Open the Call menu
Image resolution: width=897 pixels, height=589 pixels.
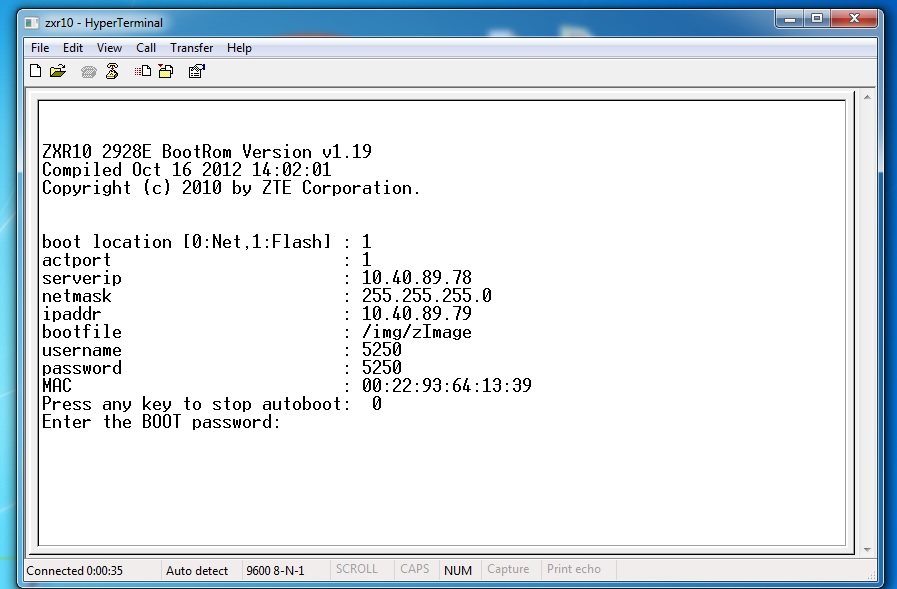146,48
